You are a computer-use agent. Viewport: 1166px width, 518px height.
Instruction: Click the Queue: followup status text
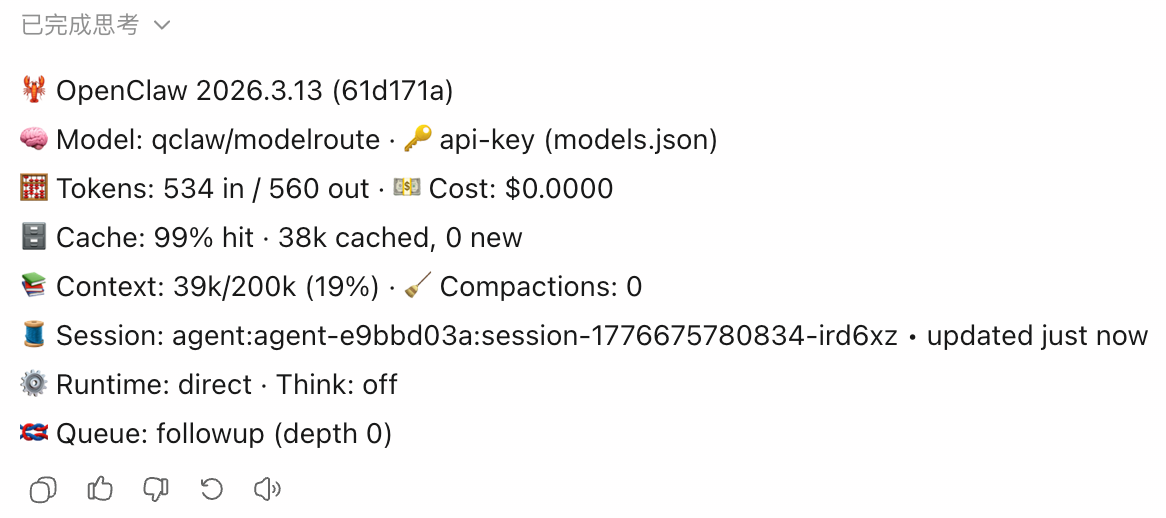(x=160, y=434)
